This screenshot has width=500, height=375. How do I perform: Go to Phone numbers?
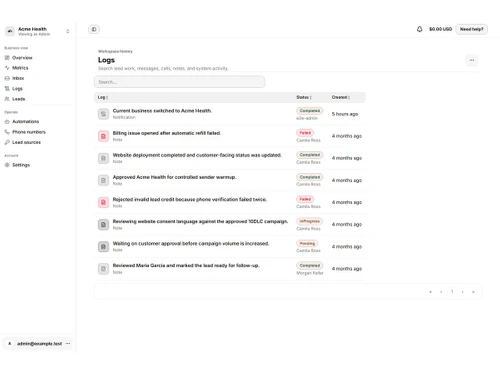(29, 132)
